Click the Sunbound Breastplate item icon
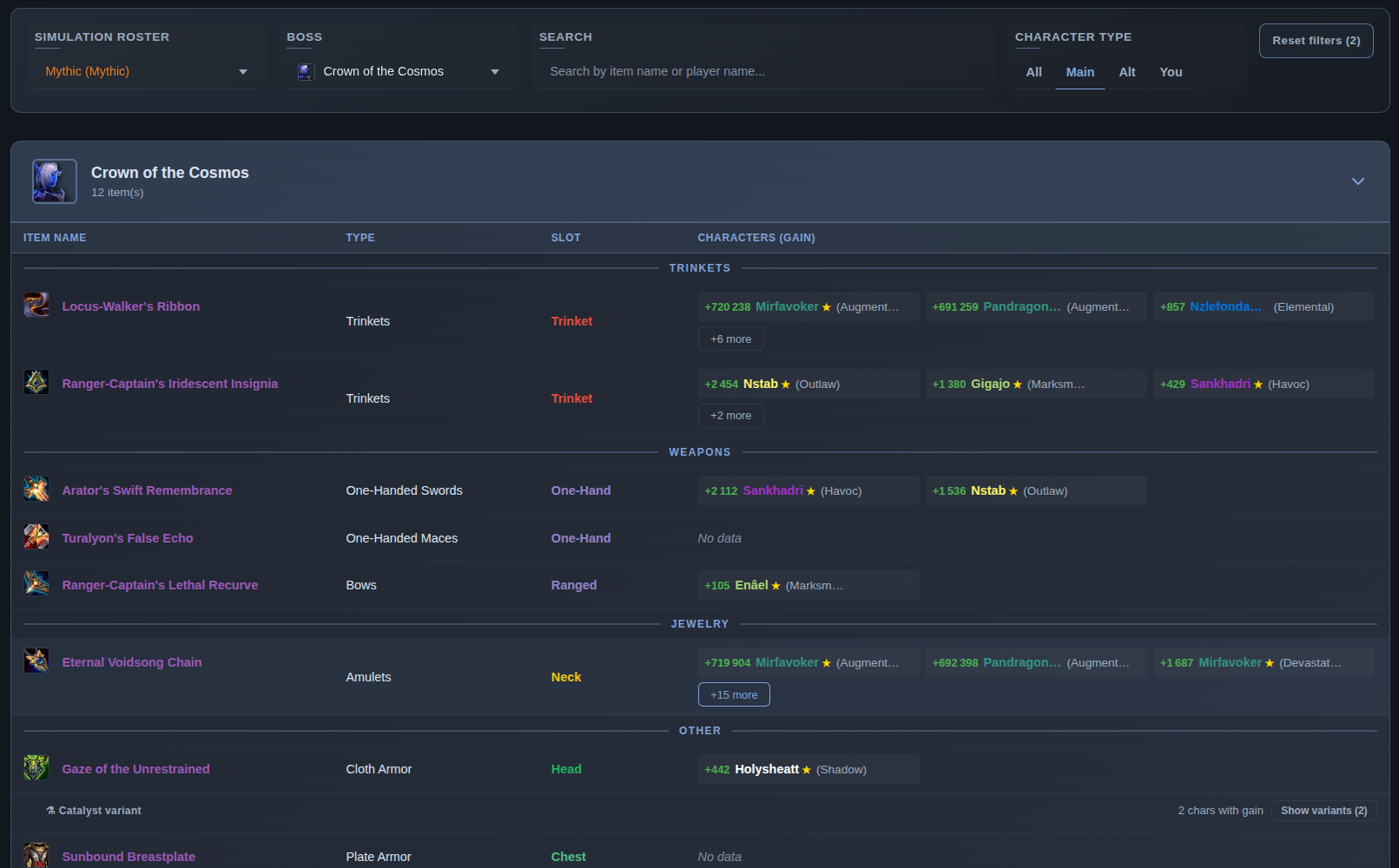 coord(36,855)
